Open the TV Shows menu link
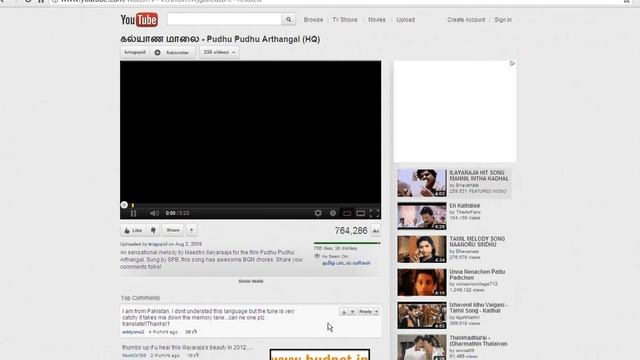Viewport: 640px width, 360px height. (x=345, y=20)
